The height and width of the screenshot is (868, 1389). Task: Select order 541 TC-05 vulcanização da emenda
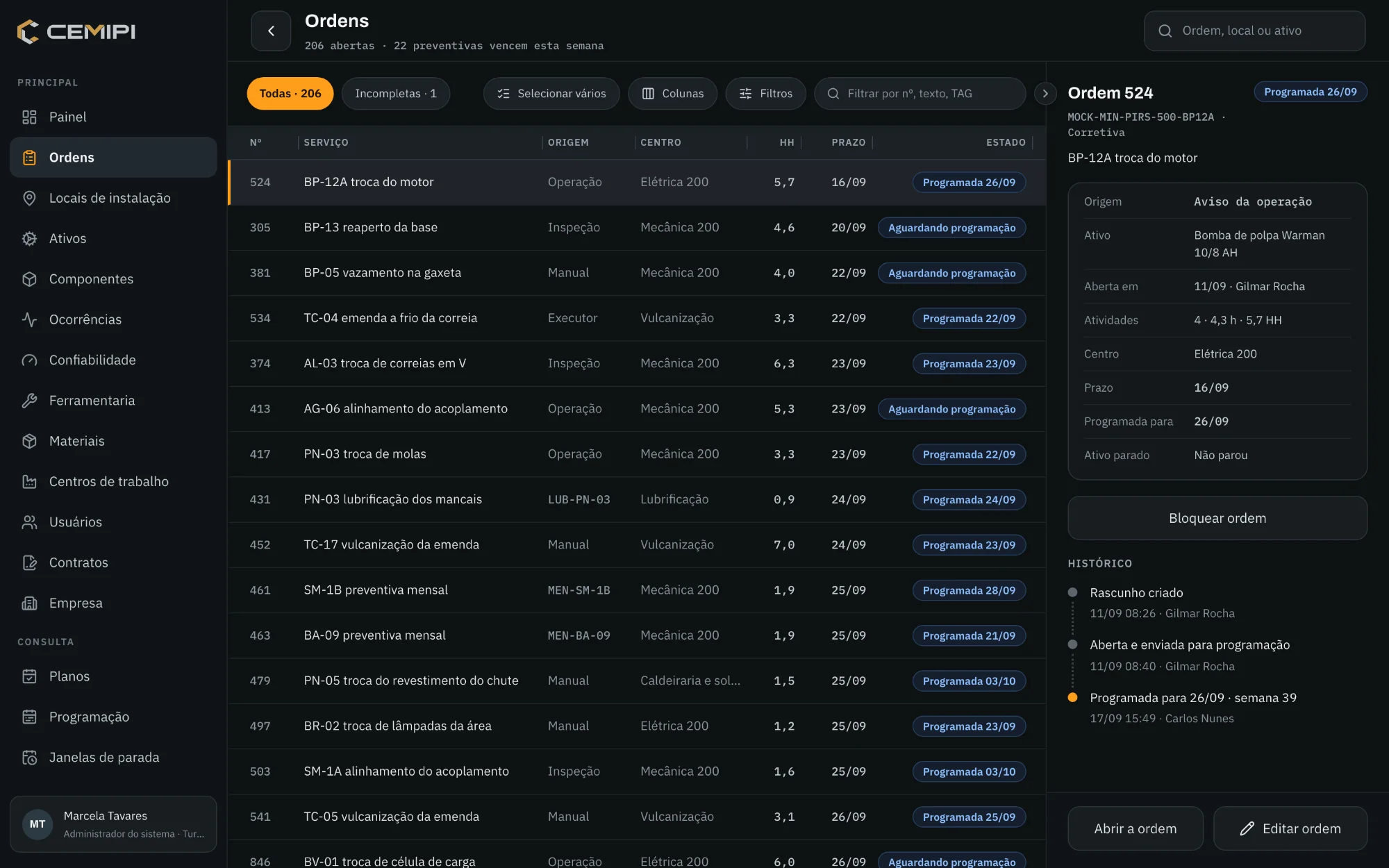637,817
